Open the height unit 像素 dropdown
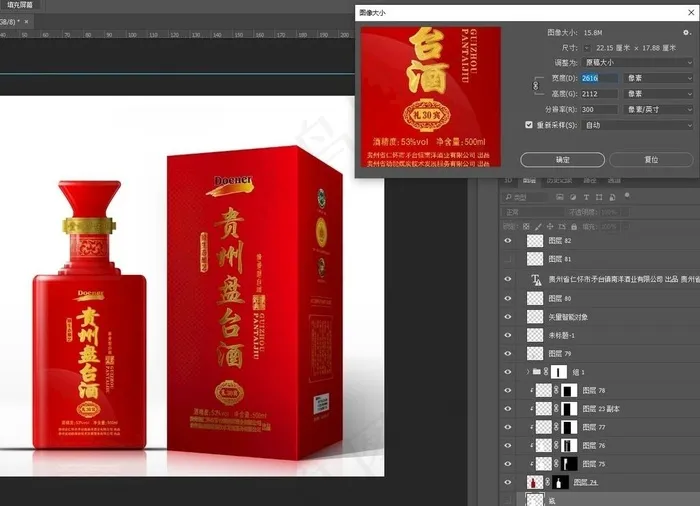This screenshot has height=506, width=700. 658,94
